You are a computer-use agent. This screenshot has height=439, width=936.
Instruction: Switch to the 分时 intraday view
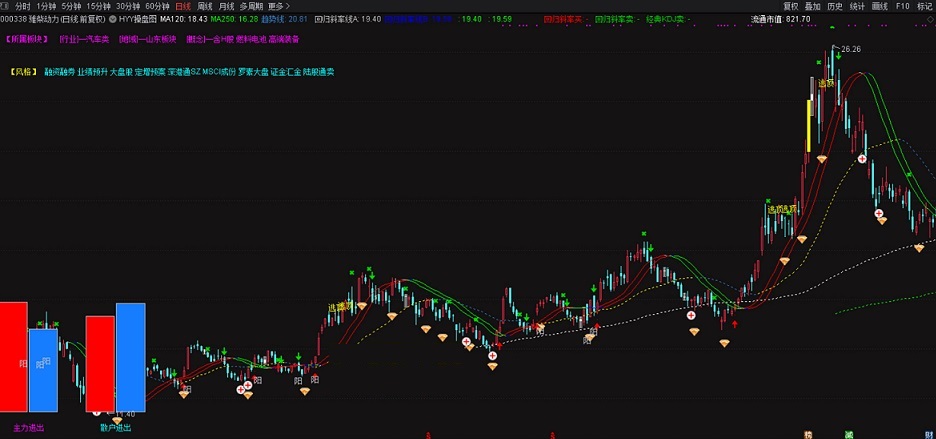pos(22,7)
